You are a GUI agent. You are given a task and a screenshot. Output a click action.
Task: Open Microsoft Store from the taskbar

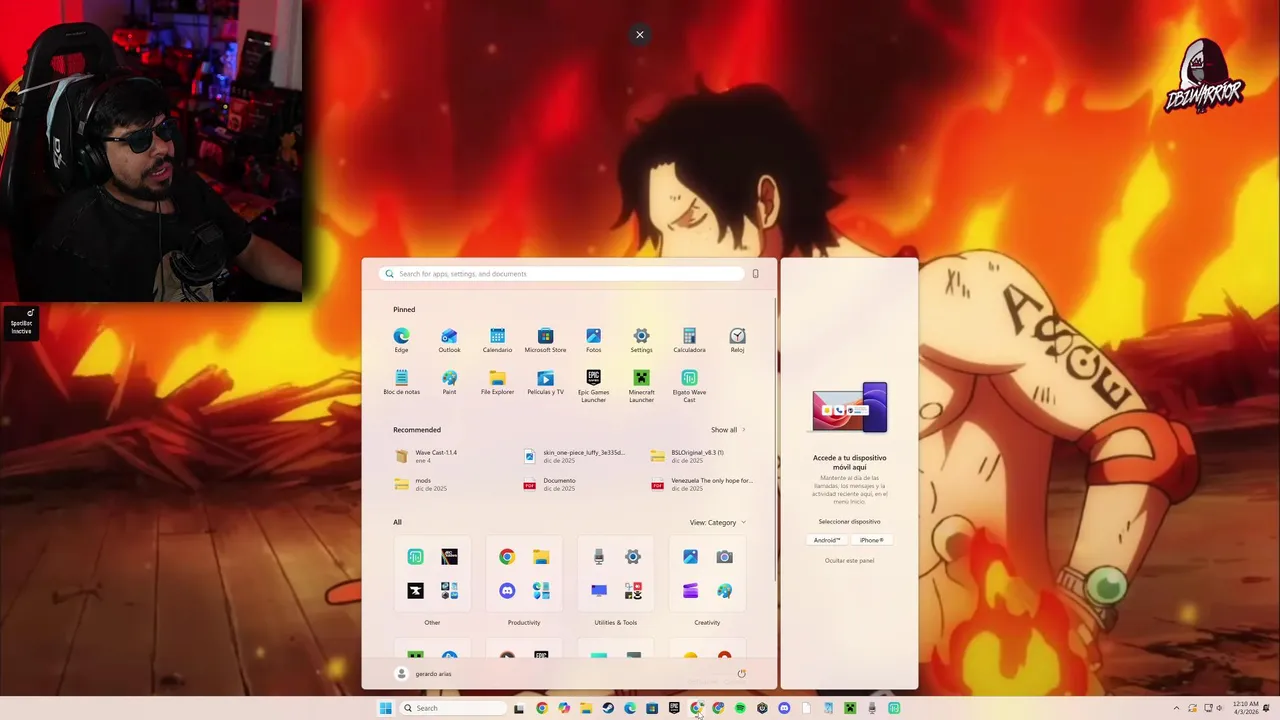tap(652, 708)
